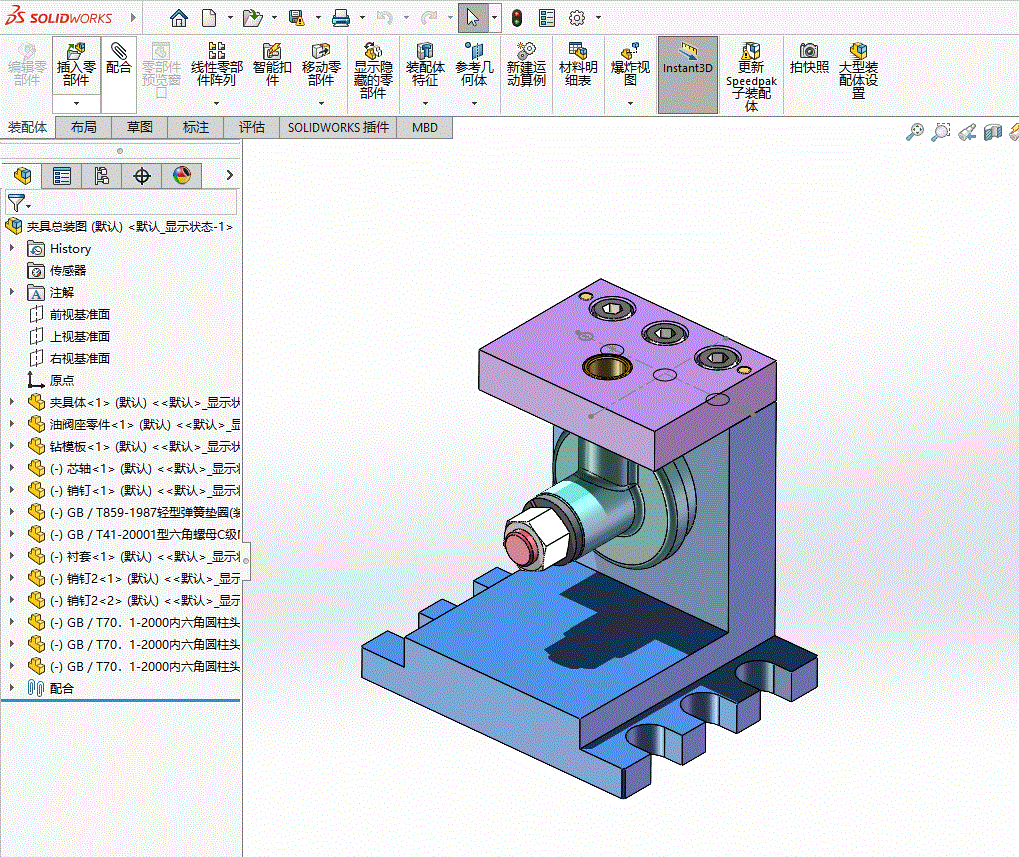The width and height of the screenshot is (1019, 857).
Task: Open the dropdown arrow under Insert Components
Action: pos(76,103)
